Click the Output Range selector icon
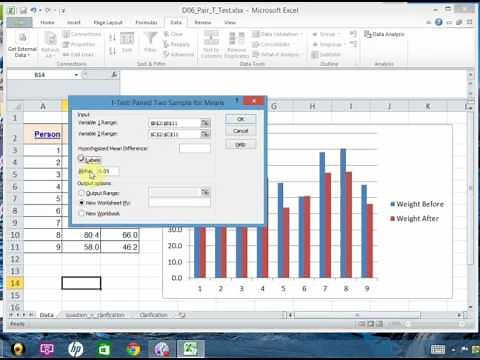 [205, 192]
